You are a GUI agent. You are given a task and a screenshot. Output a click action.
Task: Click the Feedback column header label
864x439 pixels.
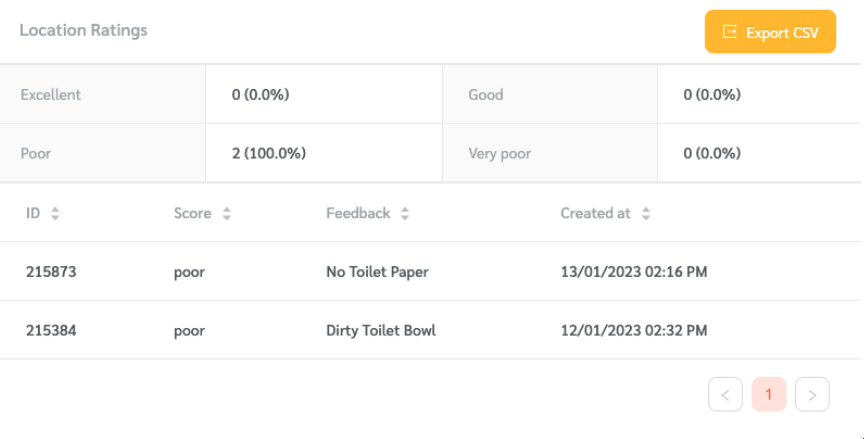[358, 213]
